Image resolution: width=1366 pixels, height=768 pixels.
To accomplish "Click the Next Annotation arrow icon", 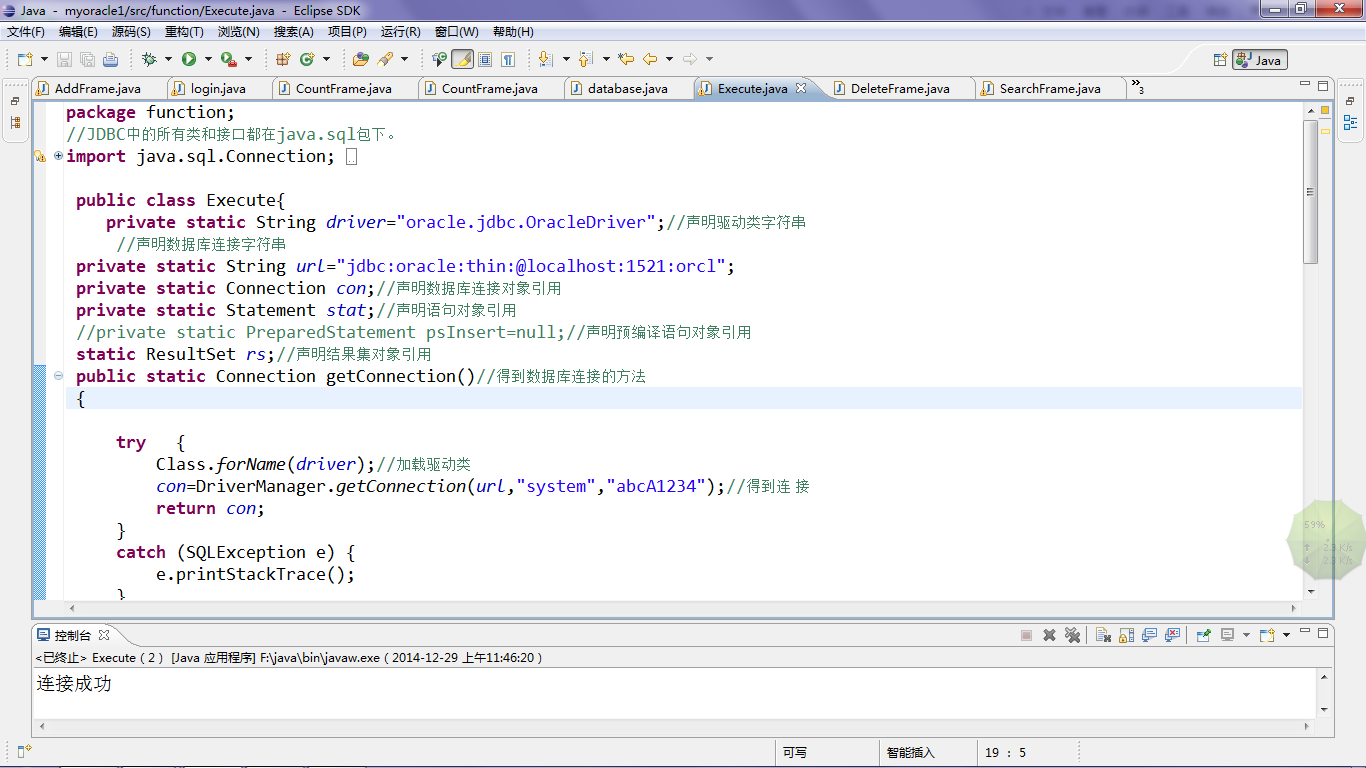I will (x=546, y=59).
